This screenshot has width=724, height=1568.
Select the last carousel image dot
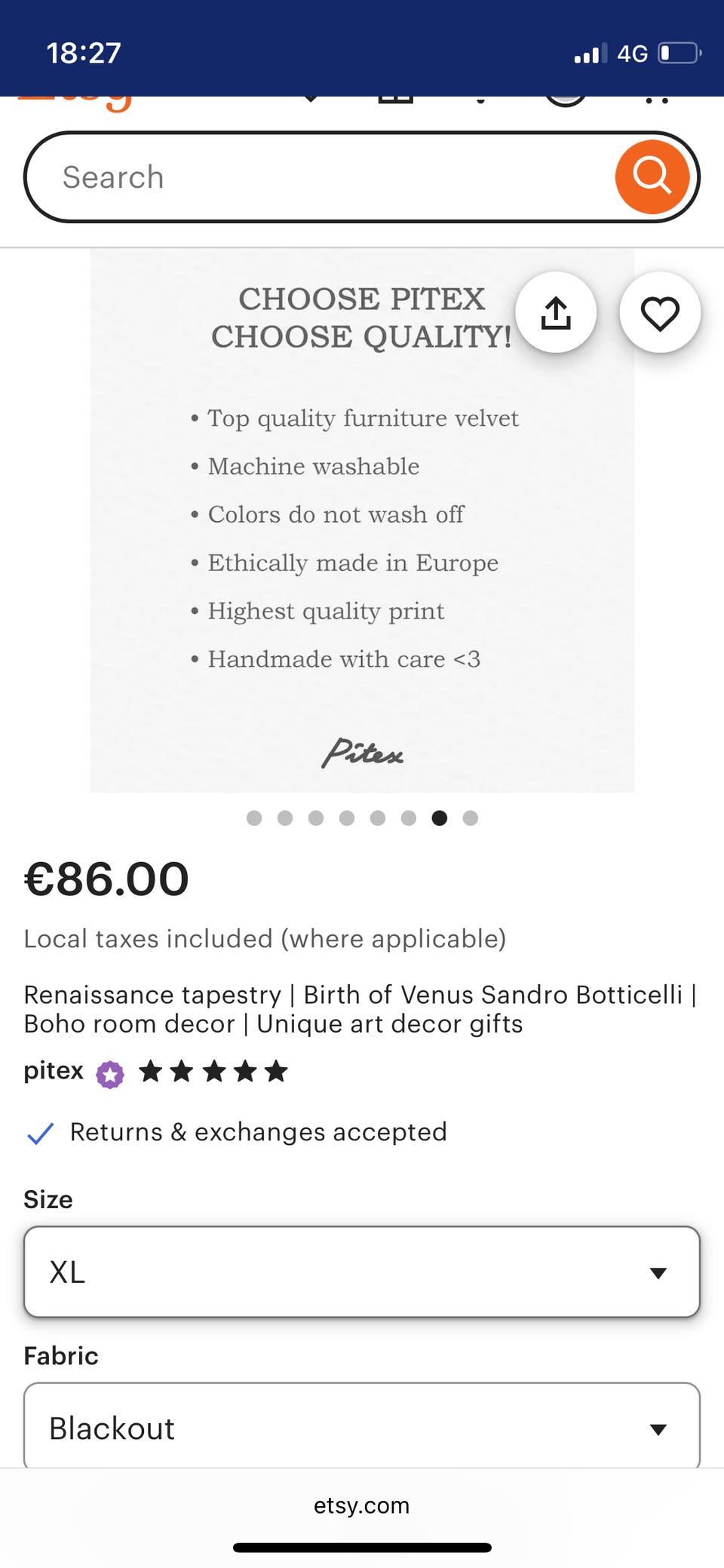[x=471, y=818]
